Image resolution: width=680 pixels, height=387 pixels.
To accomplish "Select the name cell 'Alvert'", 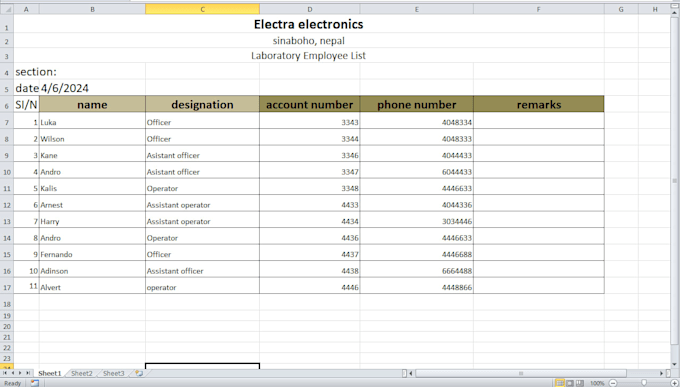I will 92,286.
